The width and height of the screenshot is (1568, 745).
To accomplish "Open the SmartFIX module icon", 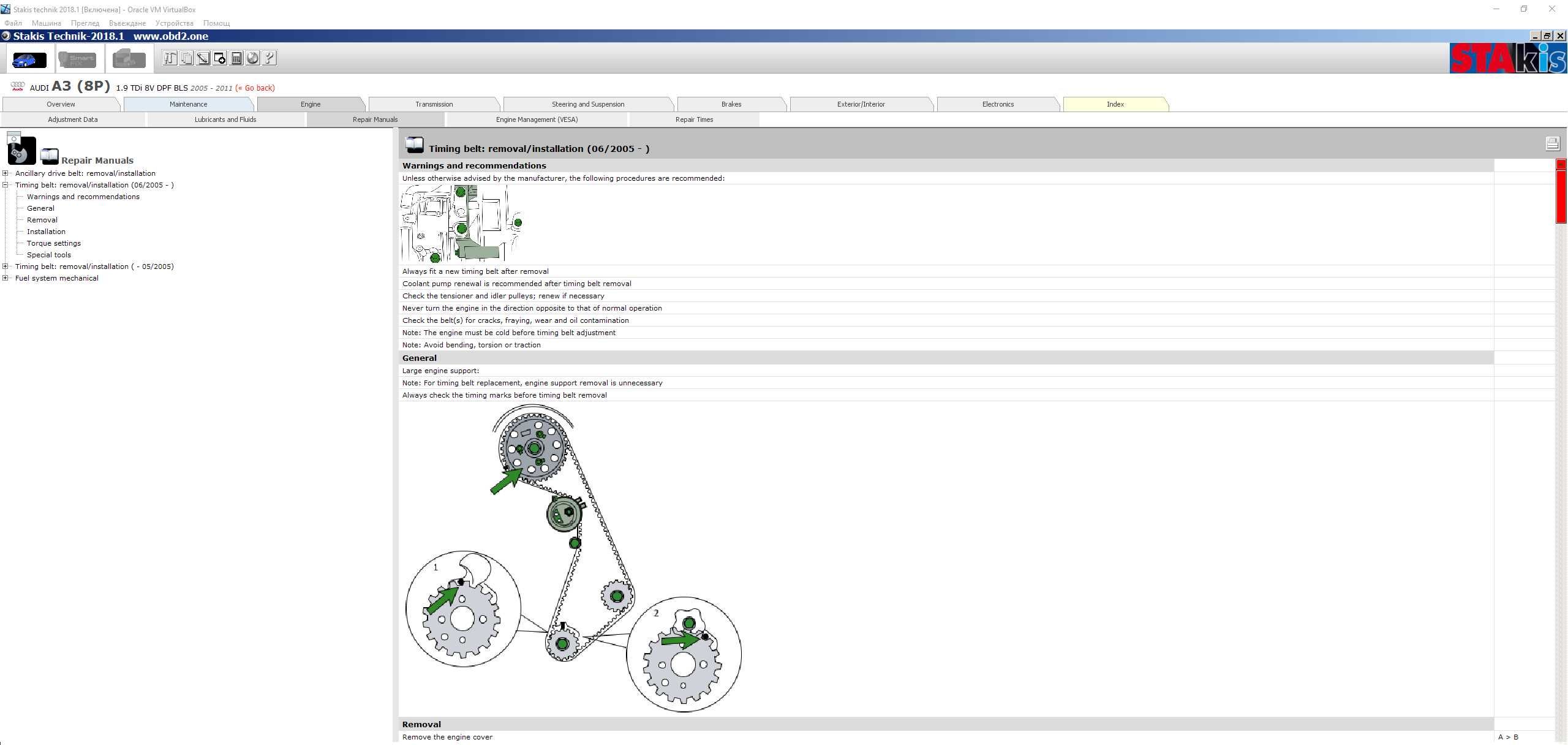I will 77,59.
